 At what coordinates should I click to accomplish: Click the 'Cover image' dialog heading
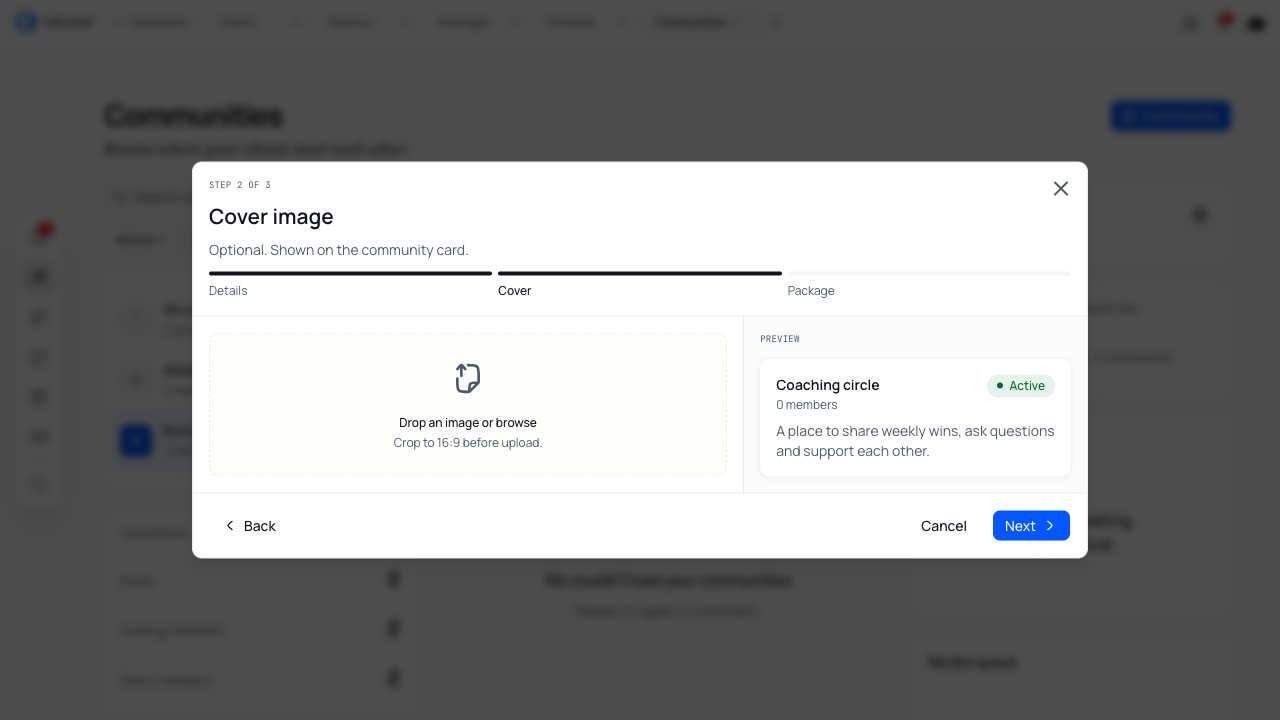[271, 217]
